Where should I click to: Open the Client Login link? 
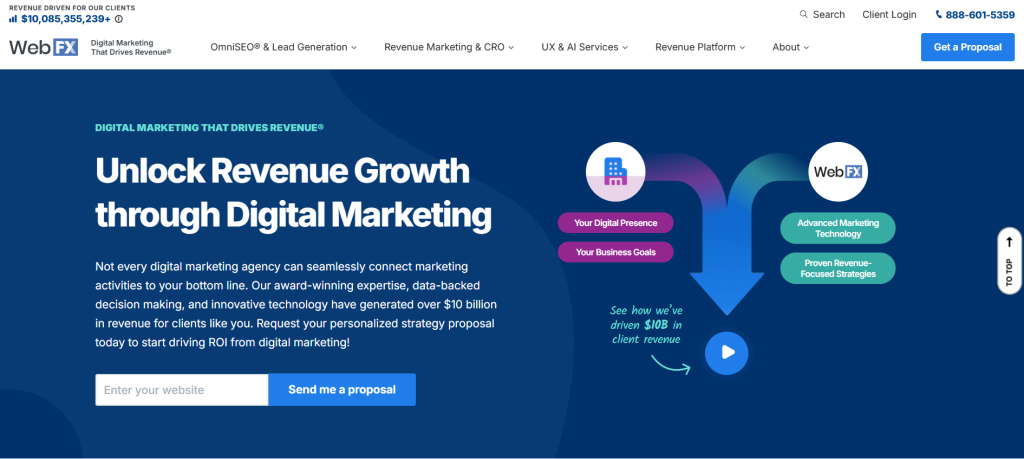889,15
